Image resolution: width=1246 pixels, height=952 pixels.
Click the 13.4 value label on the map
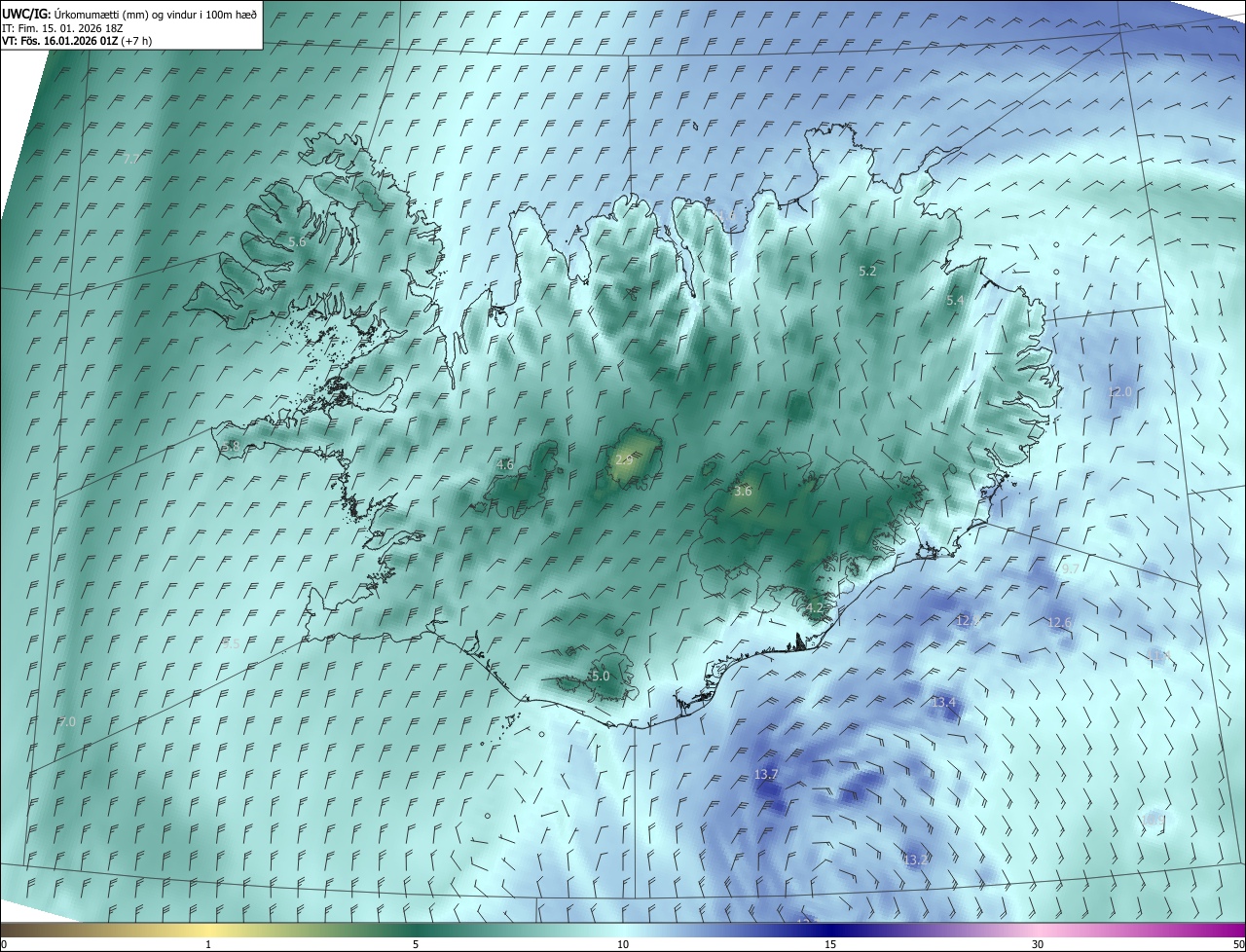[944, 703]
